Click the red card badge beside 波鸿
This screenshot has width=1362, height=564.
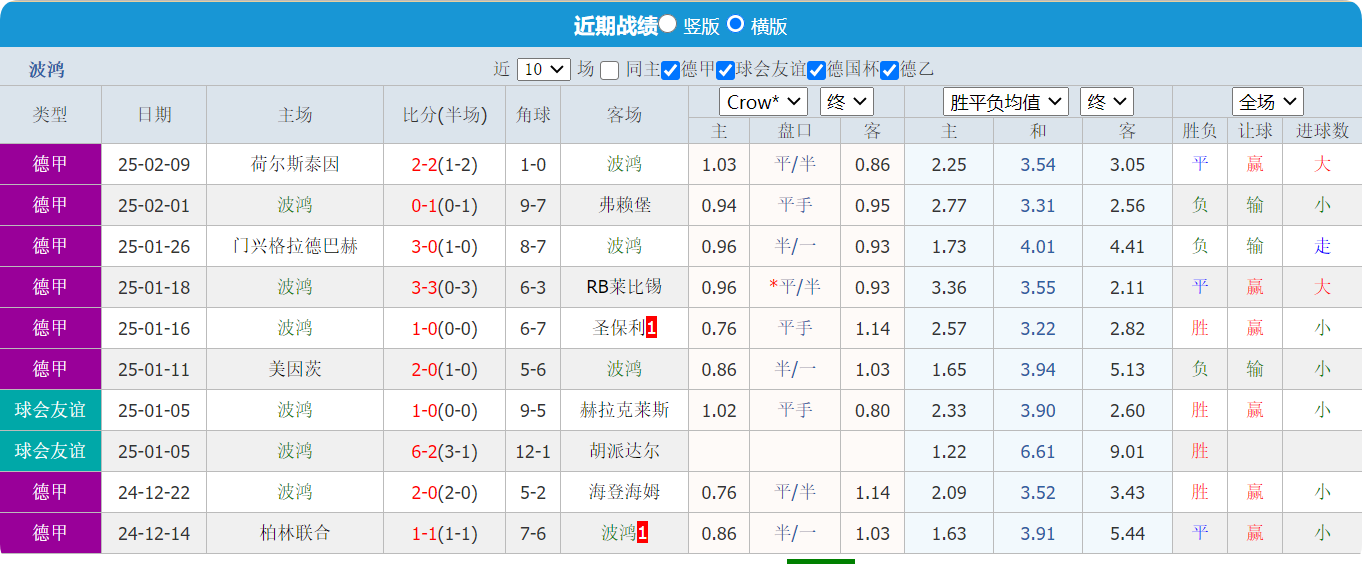[642, 533]
